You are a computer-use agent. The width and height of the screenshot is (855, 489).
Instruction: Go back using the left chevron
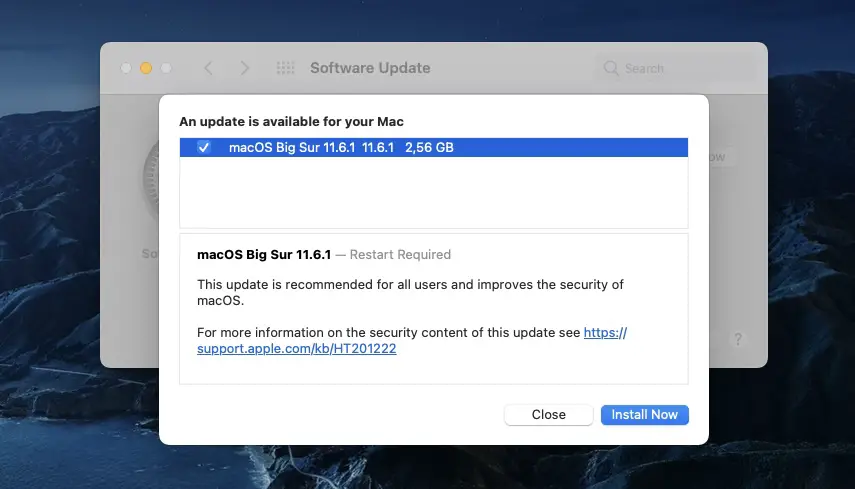208,68
